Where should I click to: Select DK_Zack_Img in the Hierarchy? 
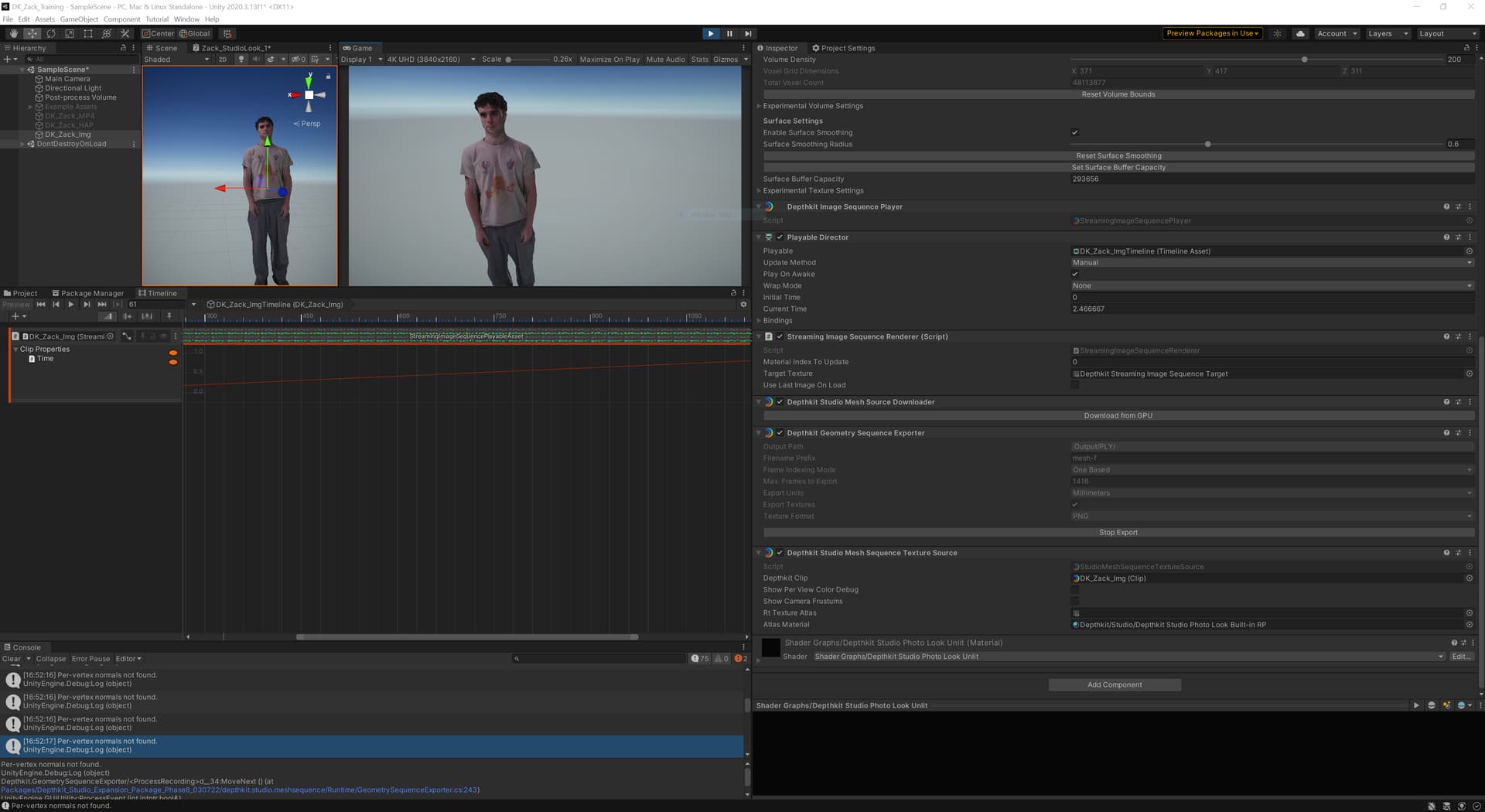(67, 135)
